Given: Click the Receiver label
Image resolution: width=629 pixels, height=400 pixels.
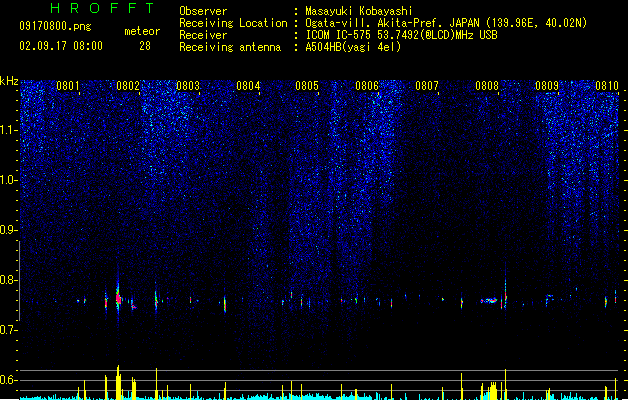Looking at the screenshot, I should pyautogui.click(x=203, y=35).
